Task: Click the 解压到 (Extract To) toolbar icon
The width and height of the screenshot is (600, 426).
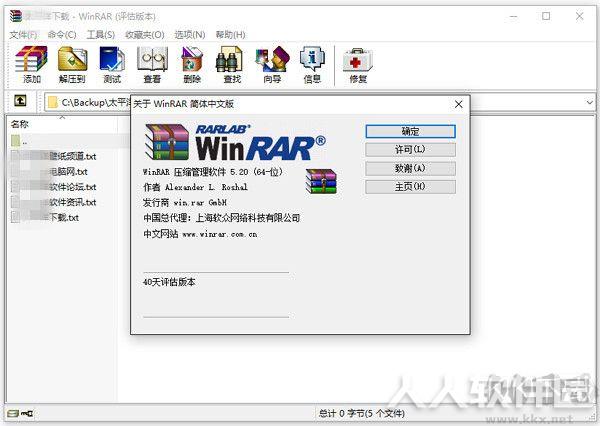Action: 72,64
